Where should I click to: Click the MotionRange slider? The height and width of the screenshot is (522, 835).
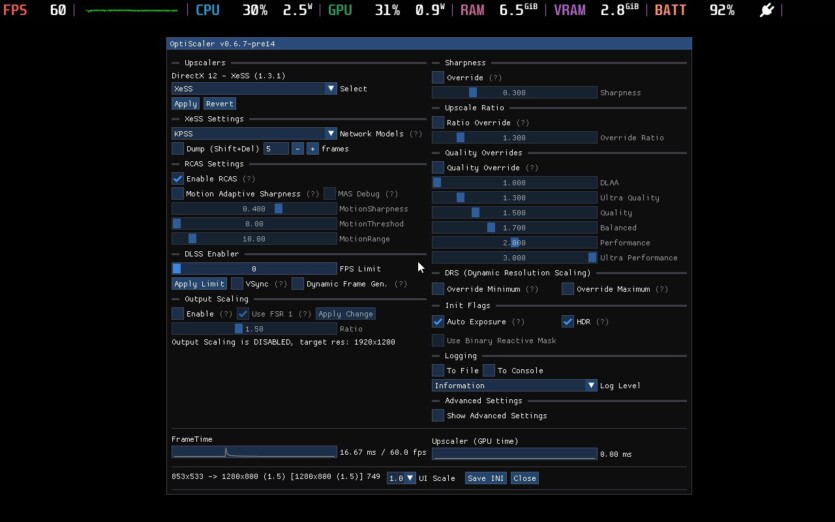click(x=254, y=239)
